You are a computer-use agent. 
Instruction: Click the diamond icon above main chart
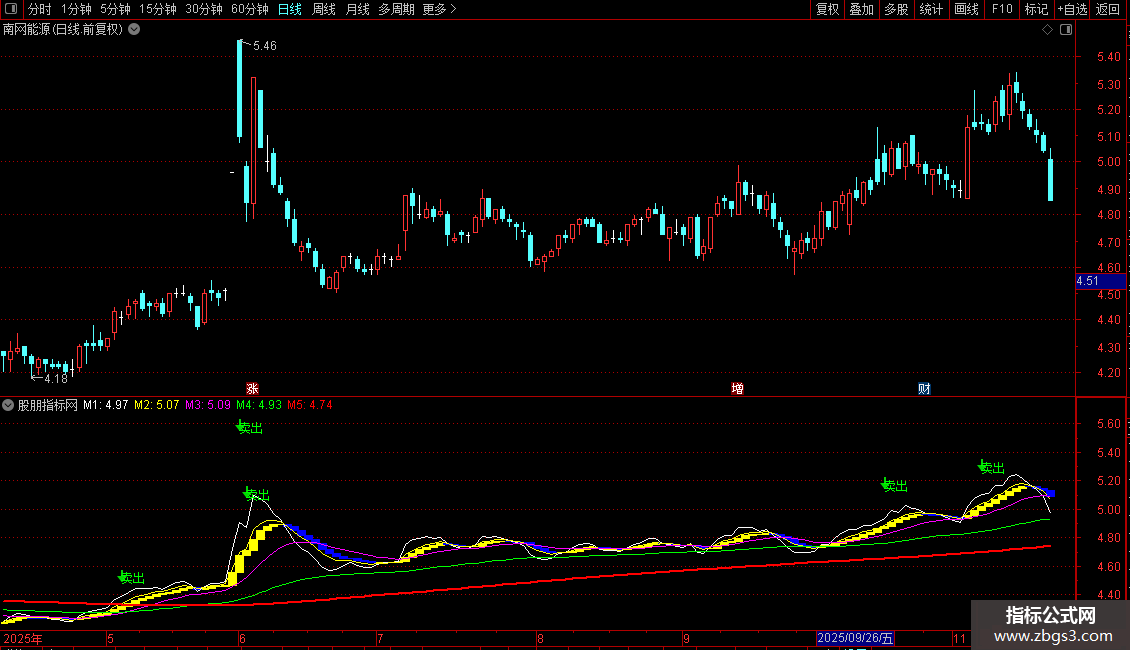coord(1048,30)
